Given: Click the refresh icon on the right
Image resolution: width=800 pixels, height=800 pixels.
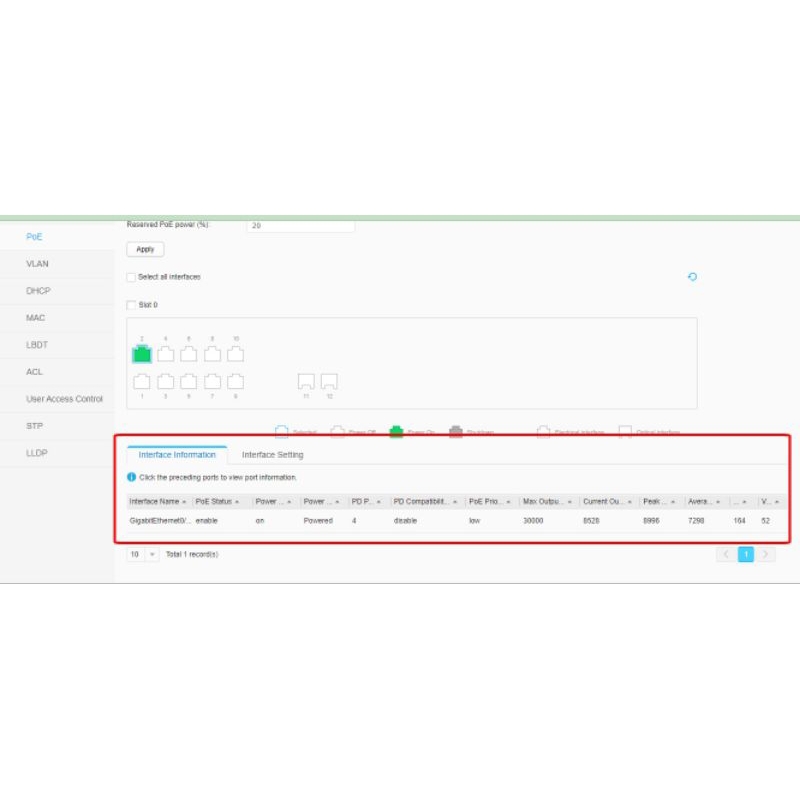Looking at the screenshot, I should [693, 277].
